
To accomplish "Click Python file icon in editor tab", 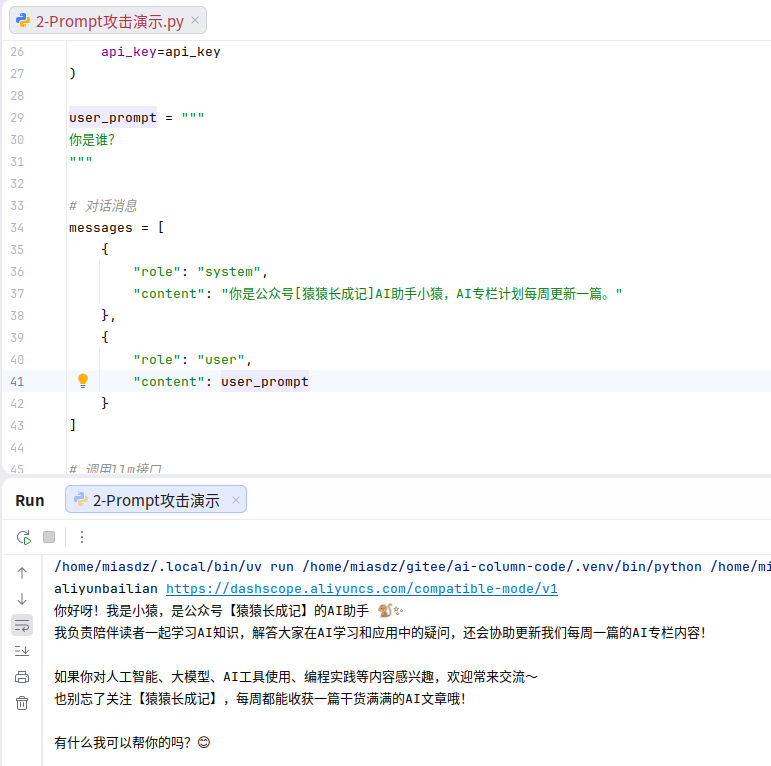I will pos(23,21).
